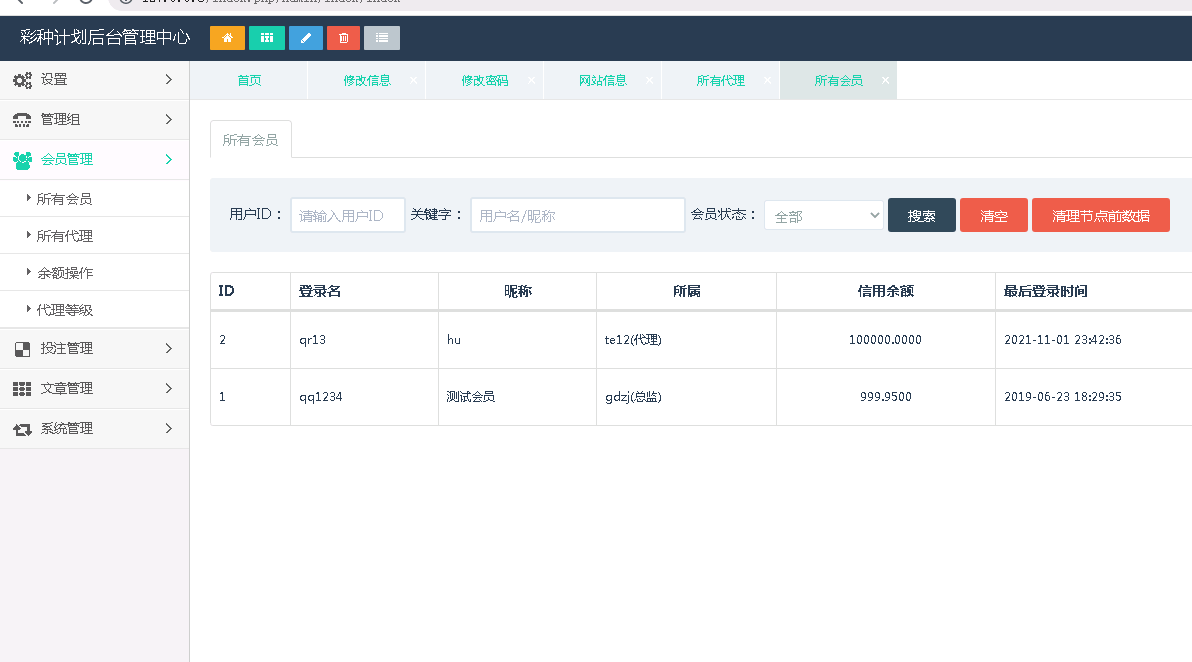Viewport: 1192px width, 662px height.
Task: Click the 关键字 input field
Action: pos(577,214)
